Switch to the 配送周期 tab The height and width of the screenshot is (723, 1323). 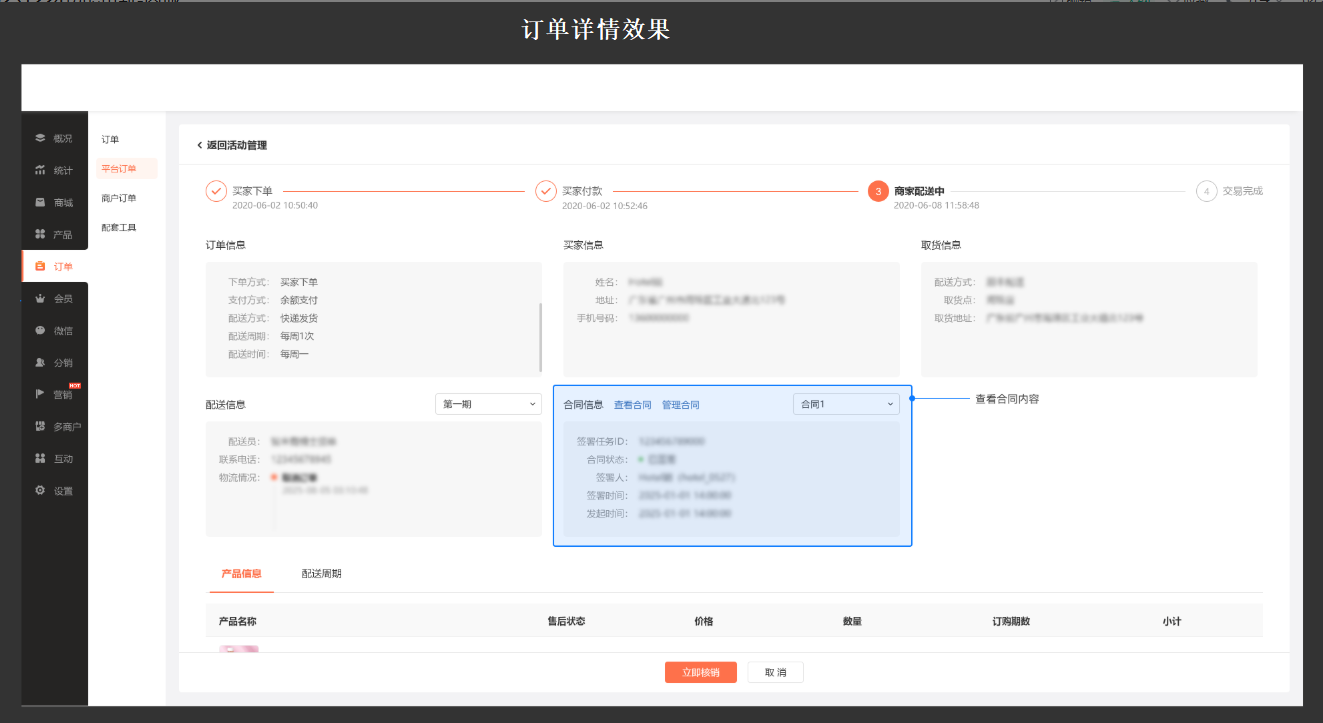321,574
